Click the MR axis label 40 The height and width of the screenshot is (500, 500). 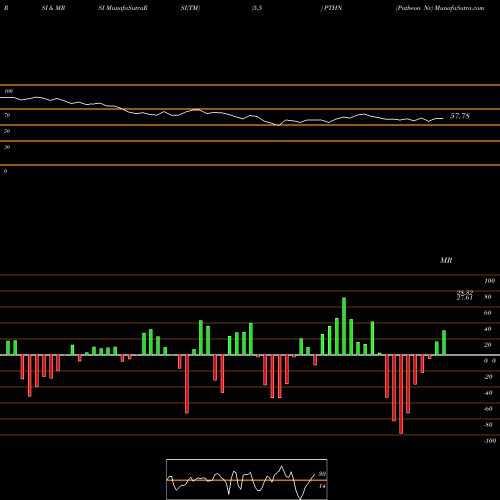(488, 329)
